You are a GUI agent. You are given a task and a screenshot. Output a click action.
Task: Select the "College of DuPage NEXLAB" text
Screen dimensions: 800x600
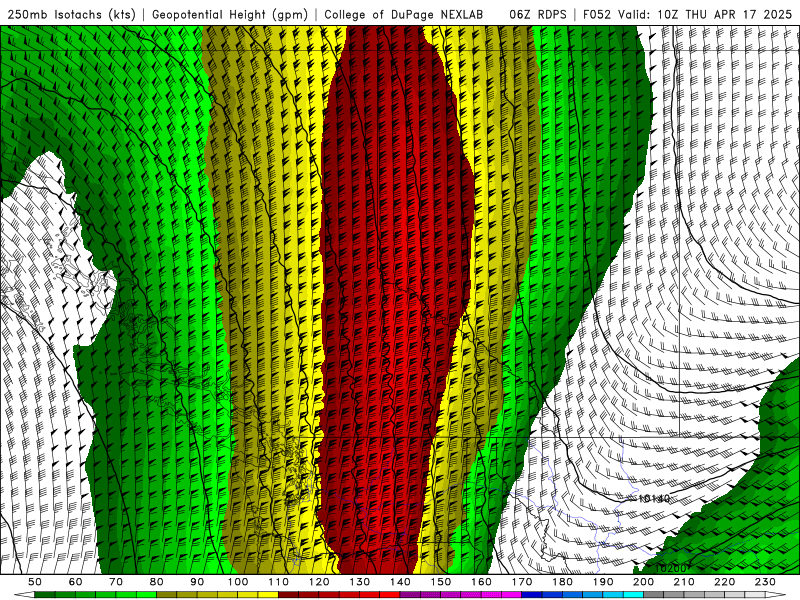[x=404, y=14]
